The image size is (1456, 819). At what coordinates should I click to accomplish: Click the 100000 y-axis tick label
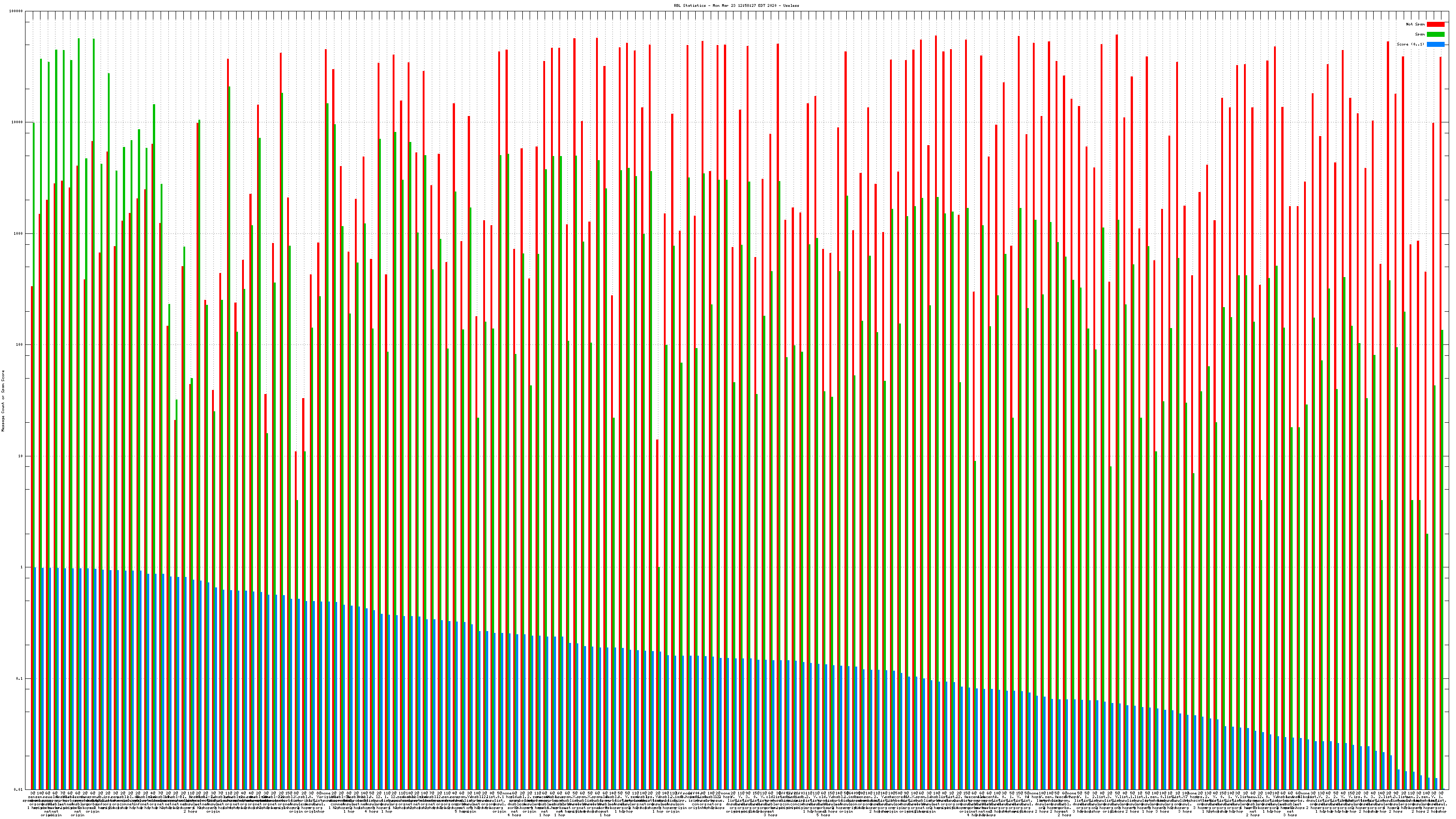(16, 11)
